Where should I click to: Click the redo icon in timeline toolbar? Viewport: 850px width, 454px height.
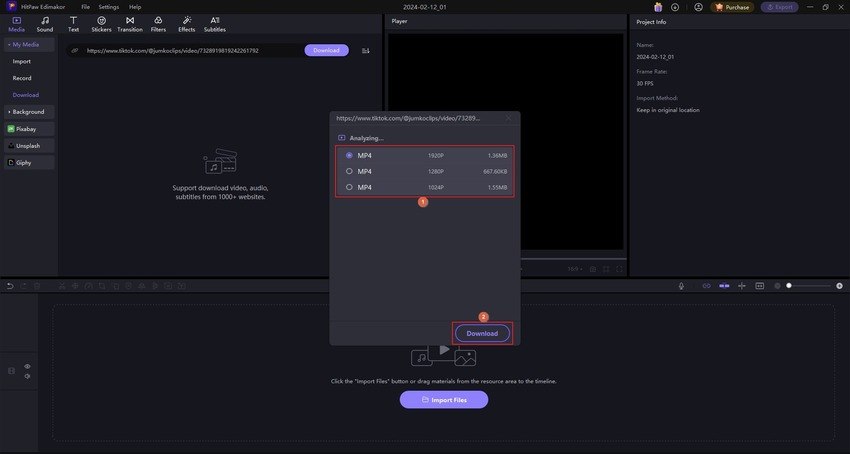point(23,285)
